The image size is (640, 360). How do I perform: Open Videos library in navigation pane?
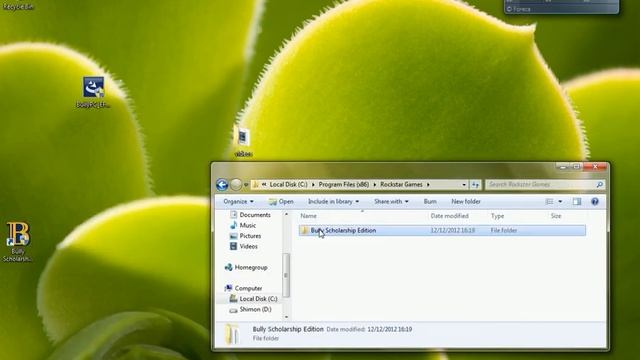point(244,247)
